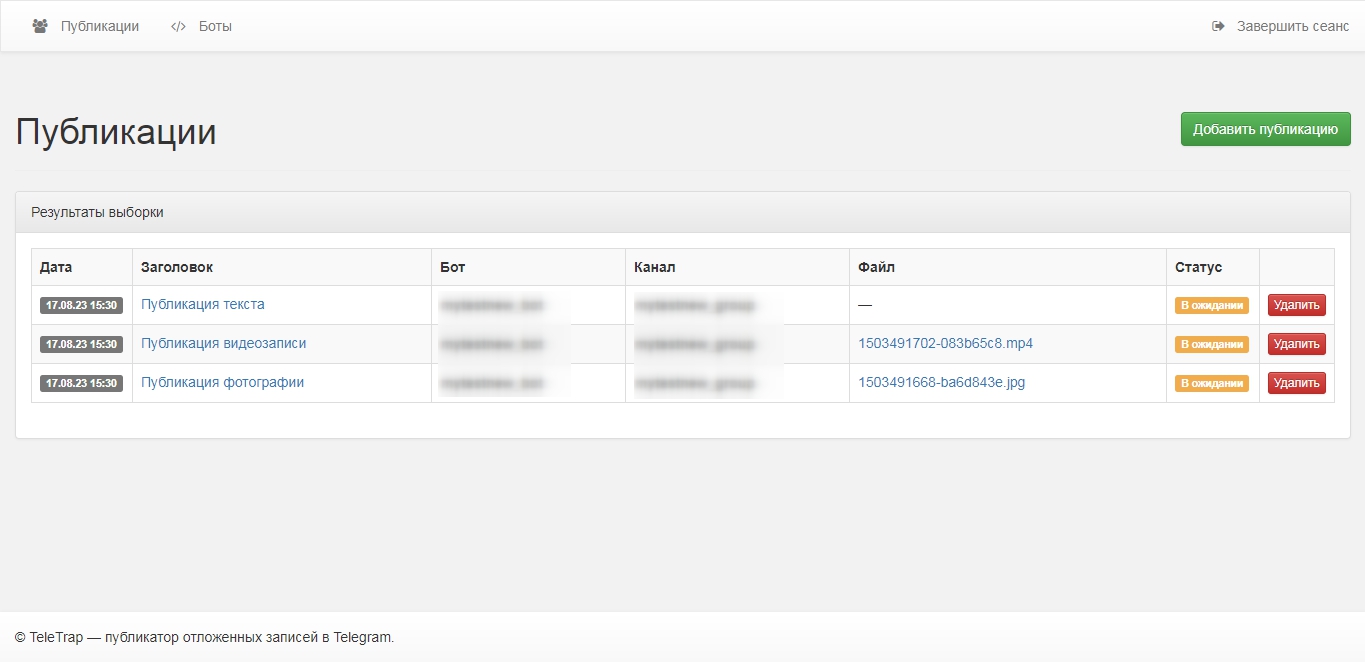Open file 1503491668-ba6d843e.jpg
The height and width of the screenshot is (662, 1365).
pyautogui.click(x=941, y=382)
